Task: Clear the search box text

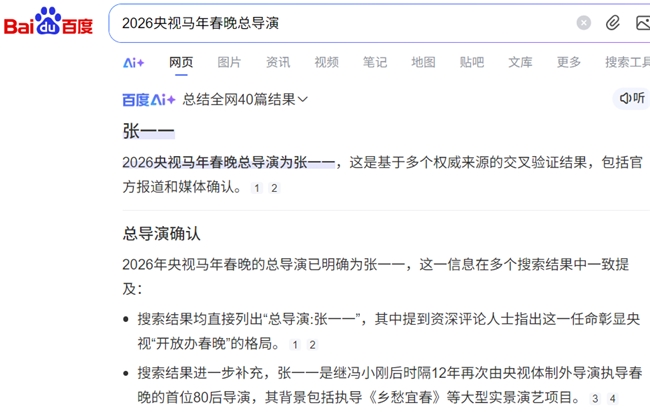Action: tap(584, 23)
